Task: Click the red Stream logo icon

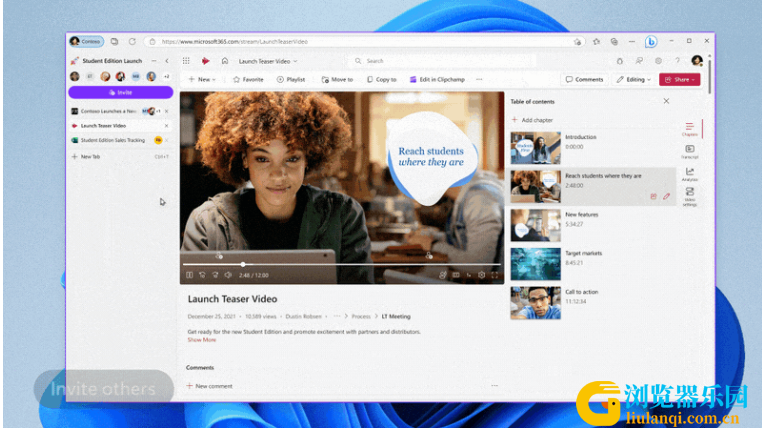Action: (x=206, y=61)
